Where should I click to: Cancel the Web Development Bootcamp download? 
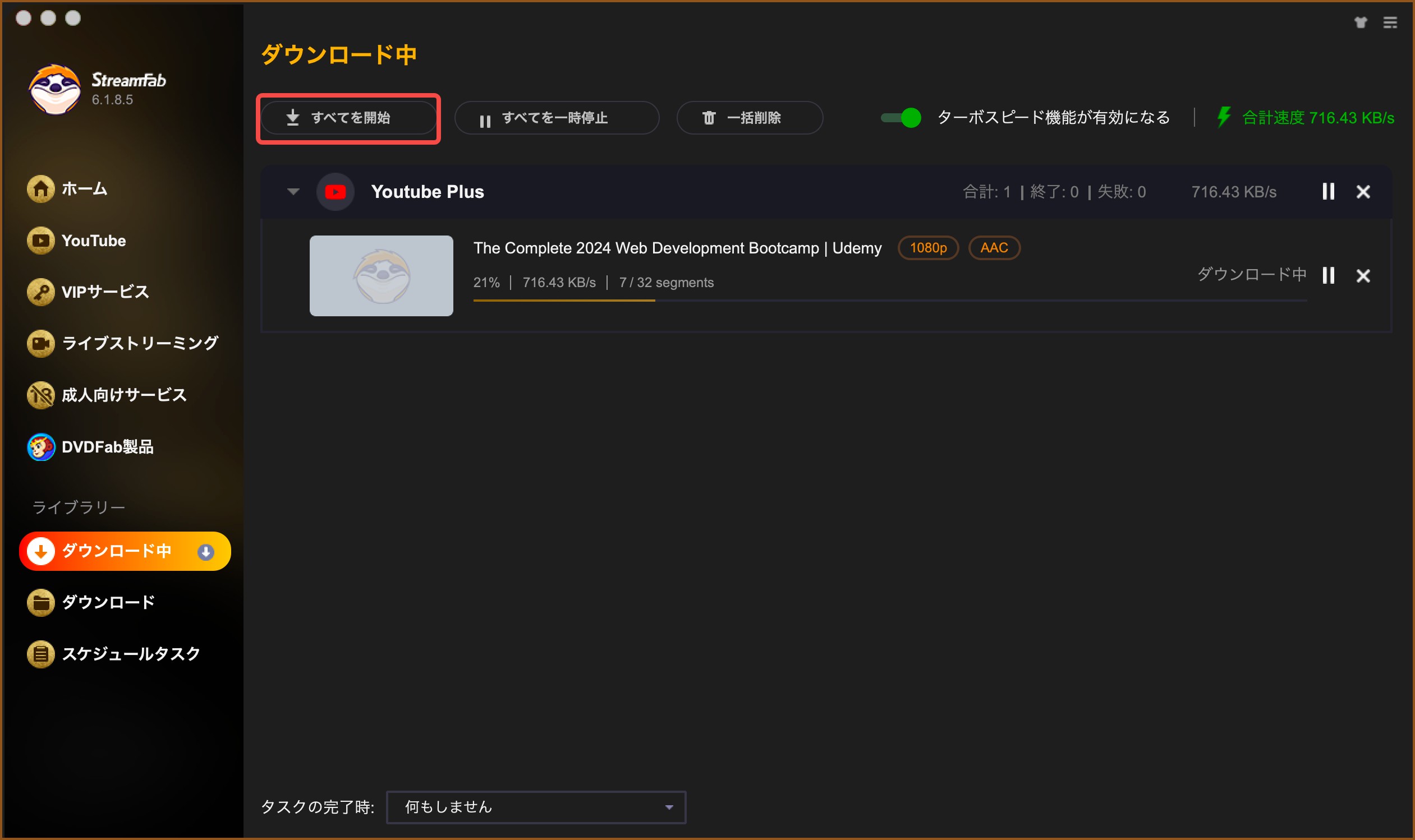click(x=1362, y=275)
